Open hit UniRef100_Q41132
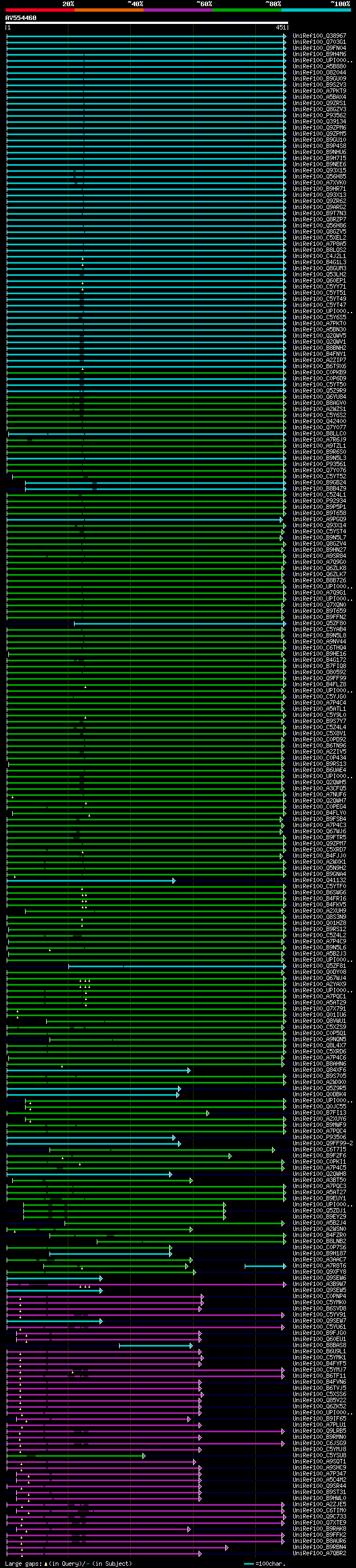The image size is (356, 1568). point(319,881)
